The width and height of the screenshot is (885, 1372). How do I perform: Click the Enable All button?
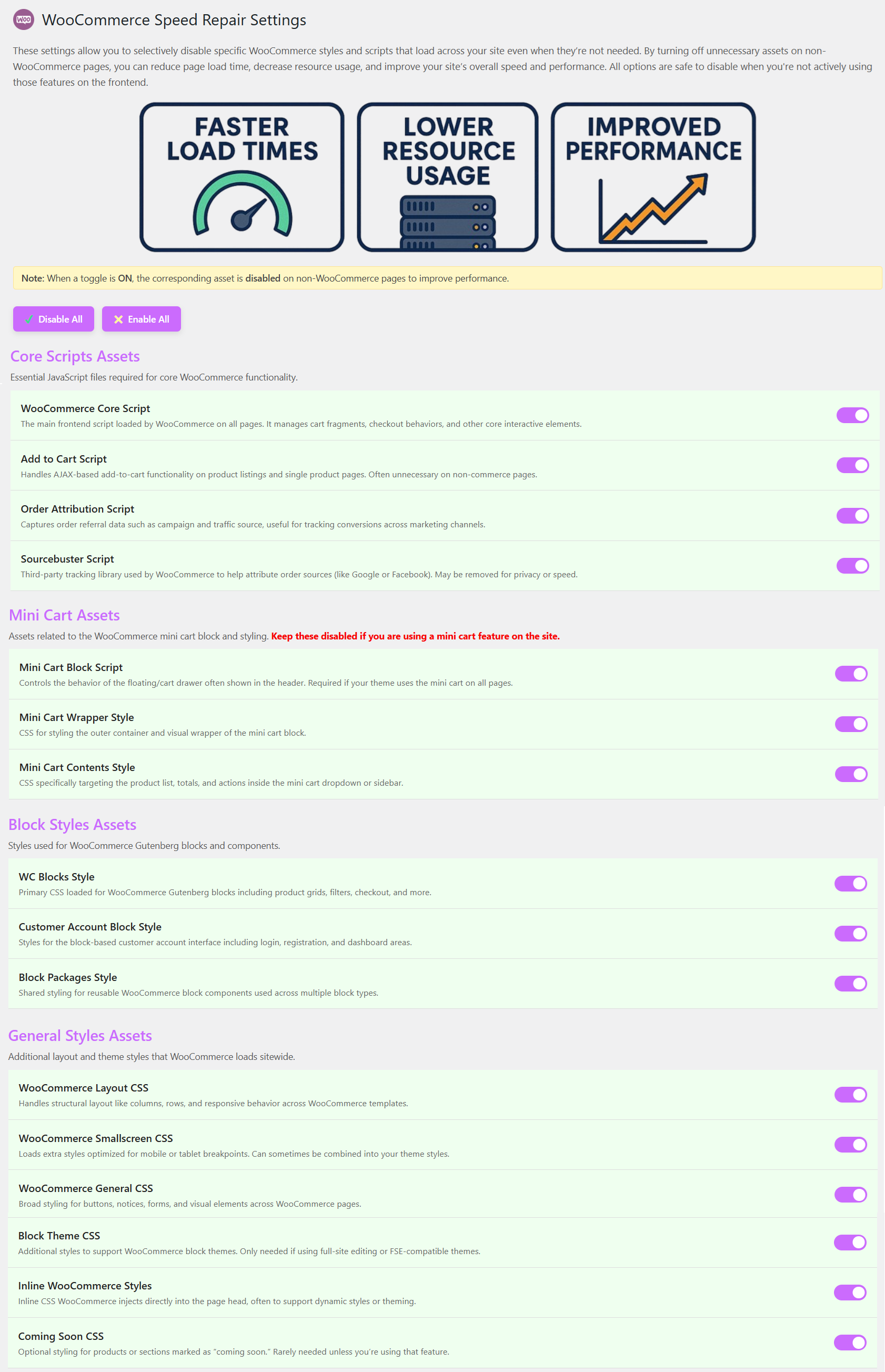click(x=142, y=319)
